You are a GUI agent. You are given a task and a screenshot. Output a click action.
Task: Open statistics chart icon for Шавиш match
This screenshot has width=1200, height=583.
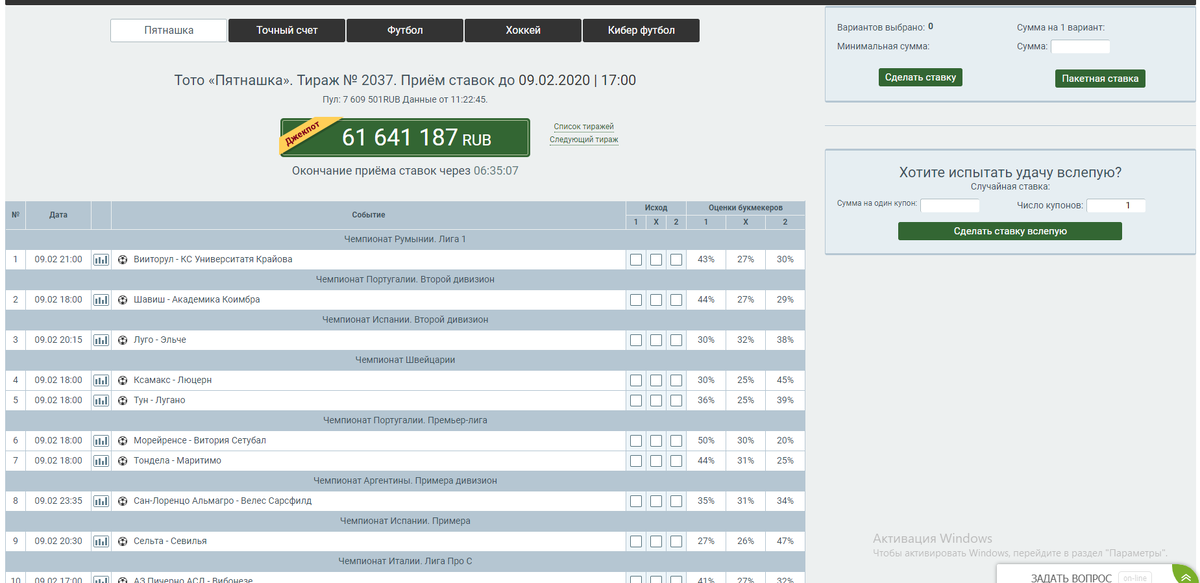(x=101, y=299)
